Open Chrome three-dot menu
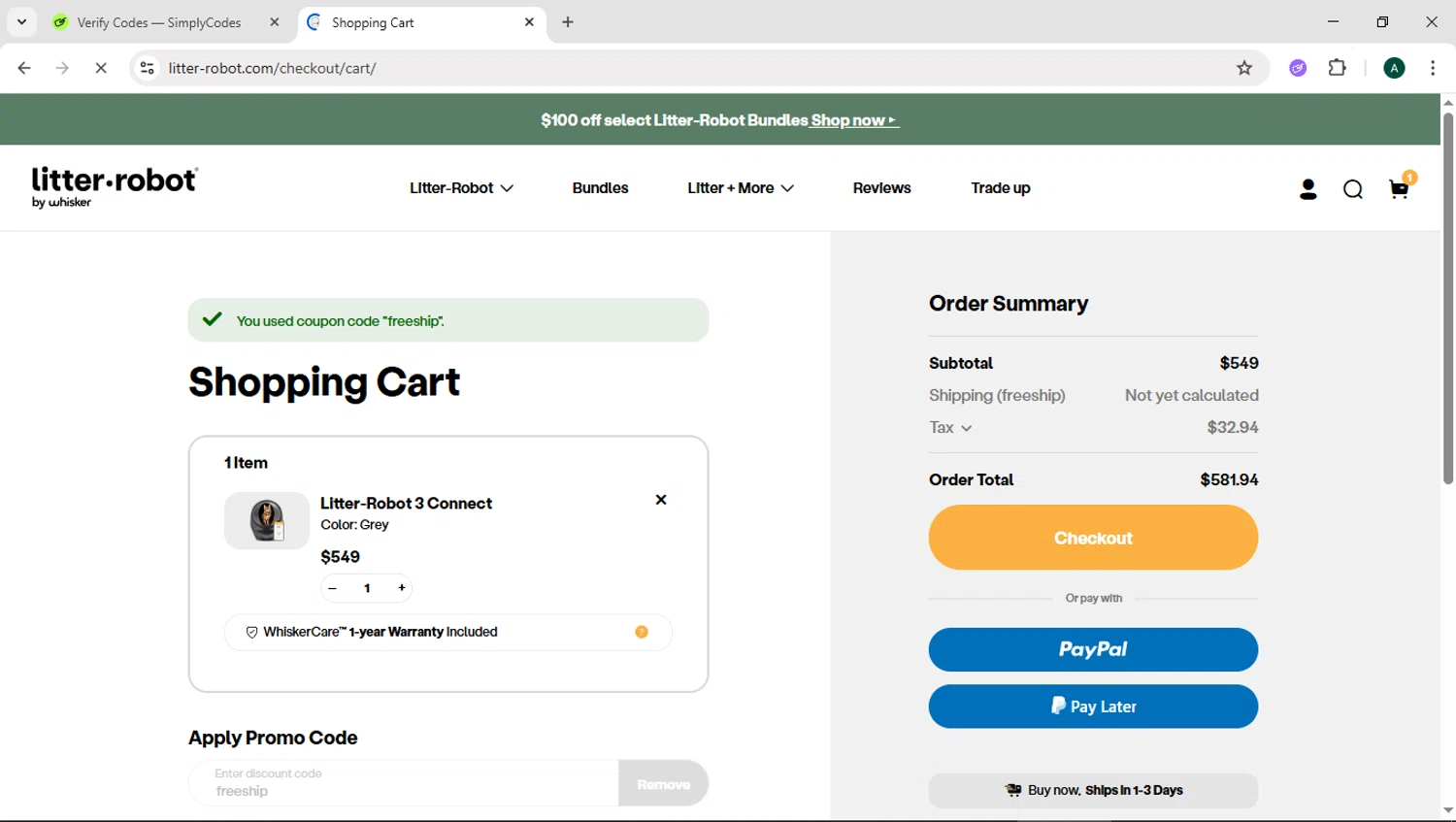This screenshot has width=1456, height=822. [x=1433, y=68]
